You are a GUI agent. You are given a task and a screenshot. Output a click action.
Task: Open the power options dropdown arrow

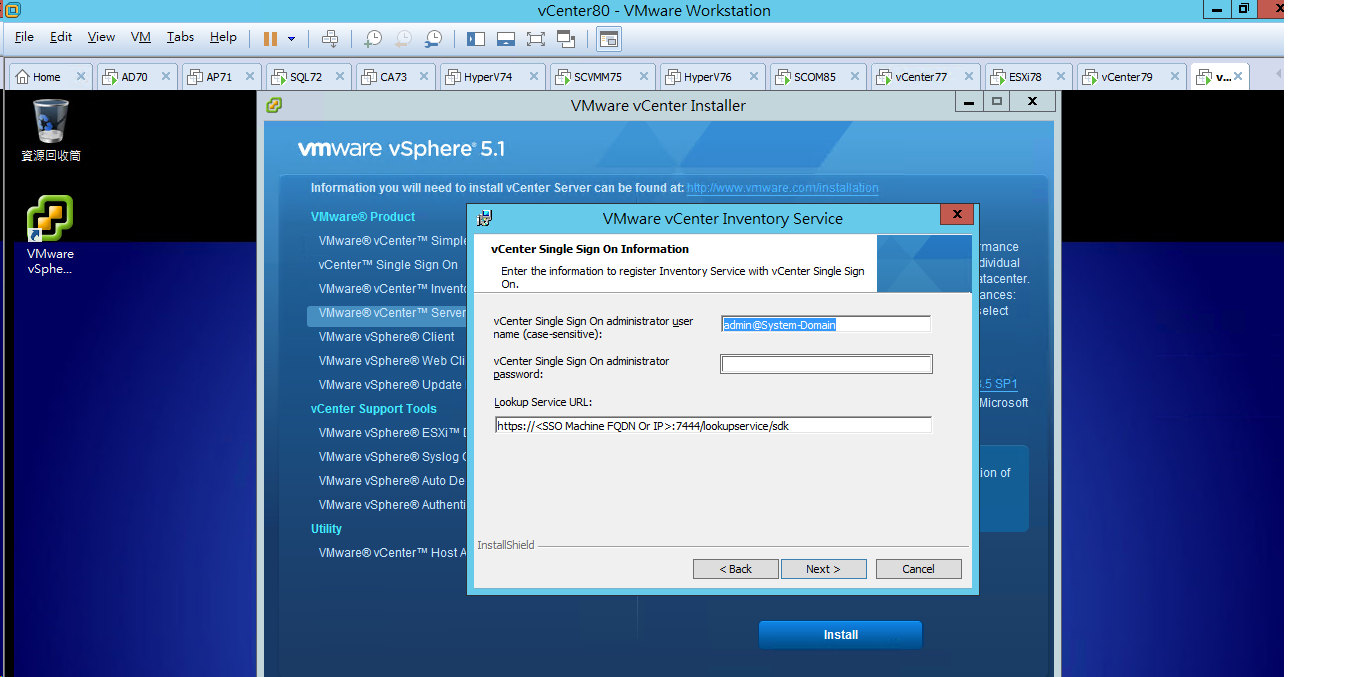point(291,39)
